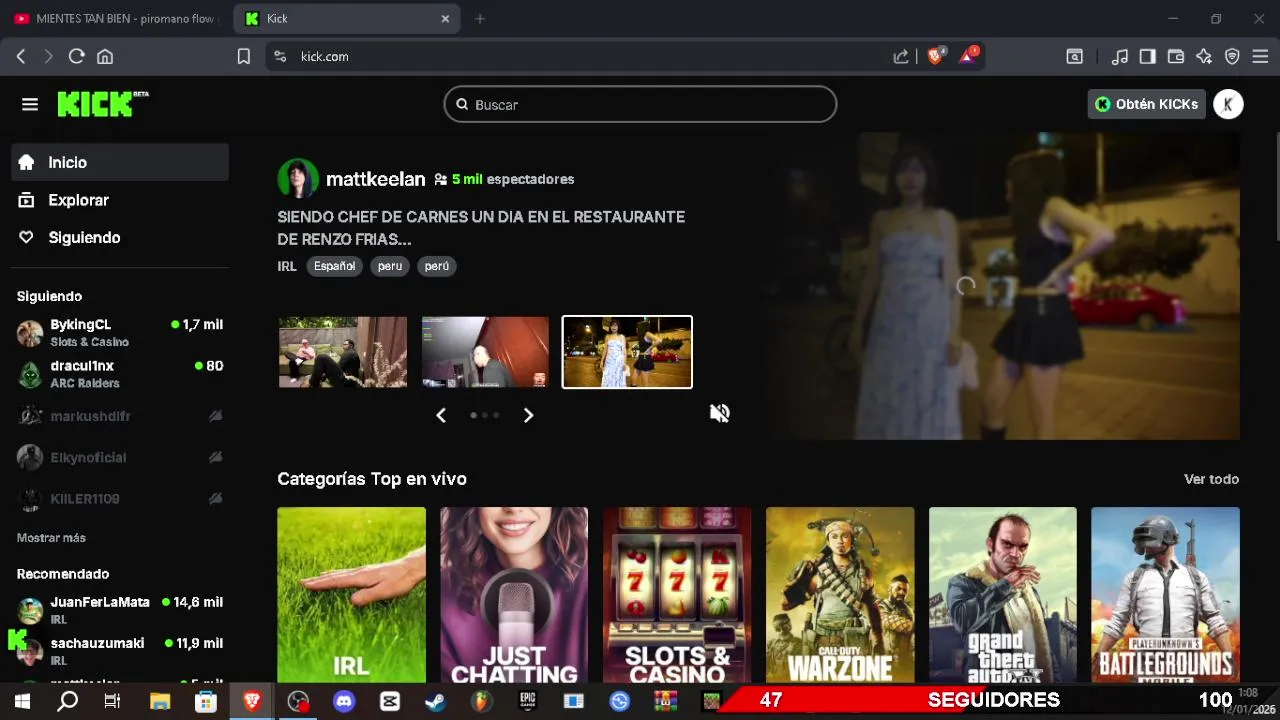Click the peru tag

pos(390,266)
